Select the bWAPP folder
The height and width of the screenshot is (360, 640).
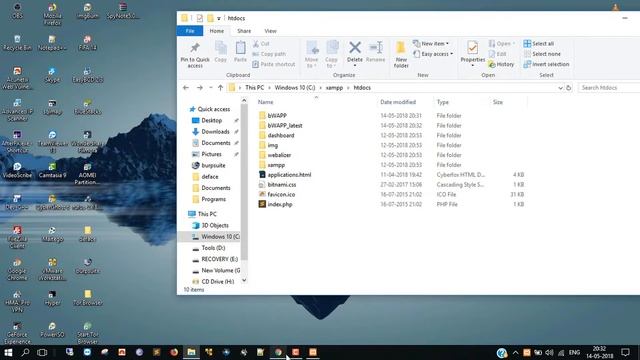(x=277, y=116)
